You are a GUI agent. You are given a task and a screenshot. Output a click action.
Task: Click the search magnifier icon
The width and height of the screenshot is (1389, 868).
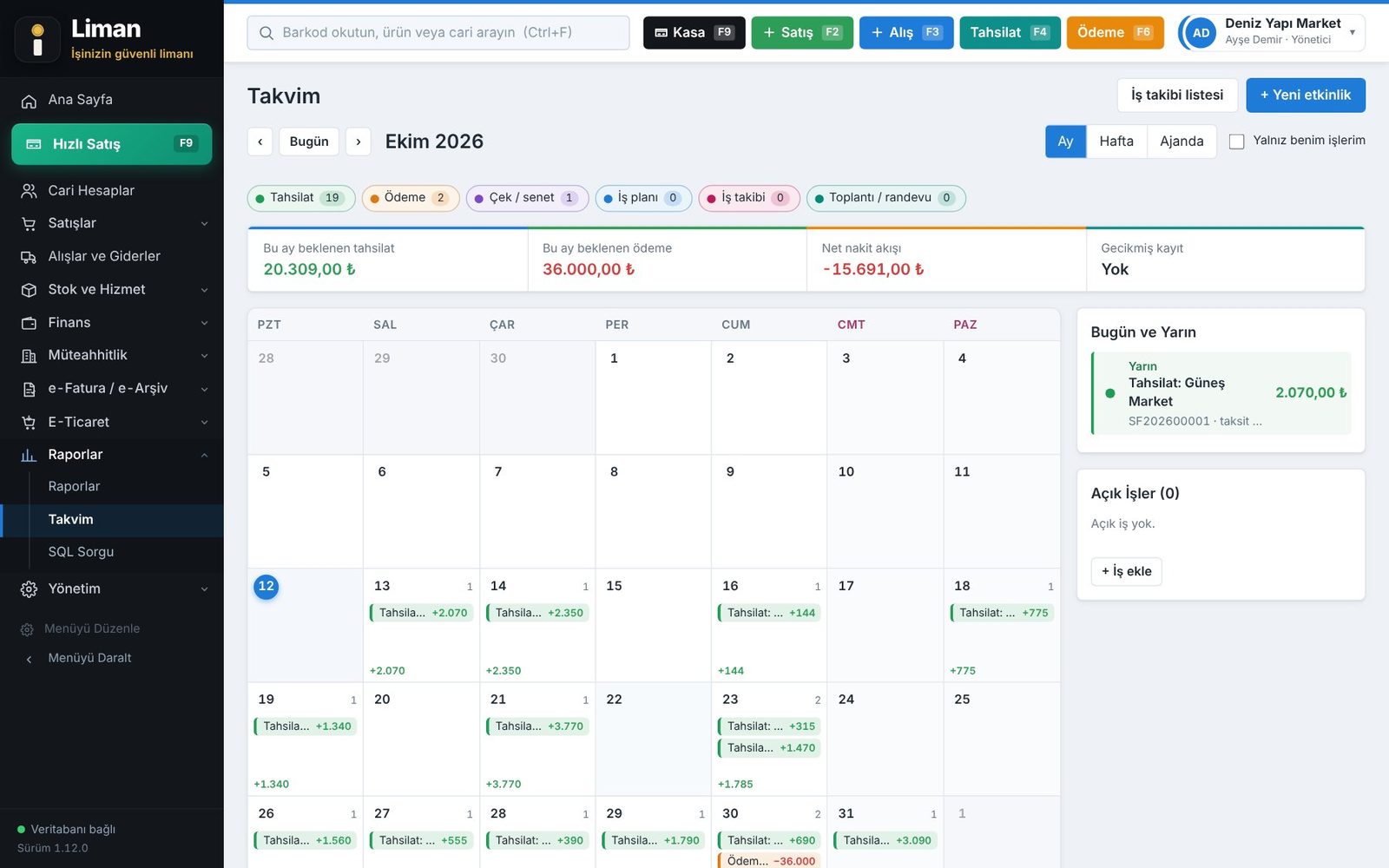pyautogui.click(x=267, y=33)
